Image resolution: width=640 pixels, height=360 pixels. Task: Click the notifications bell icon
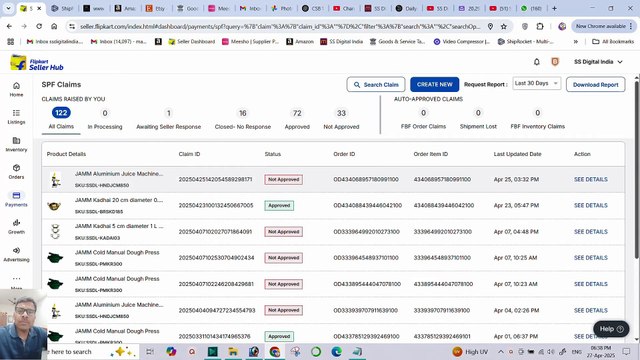(537, 62)
